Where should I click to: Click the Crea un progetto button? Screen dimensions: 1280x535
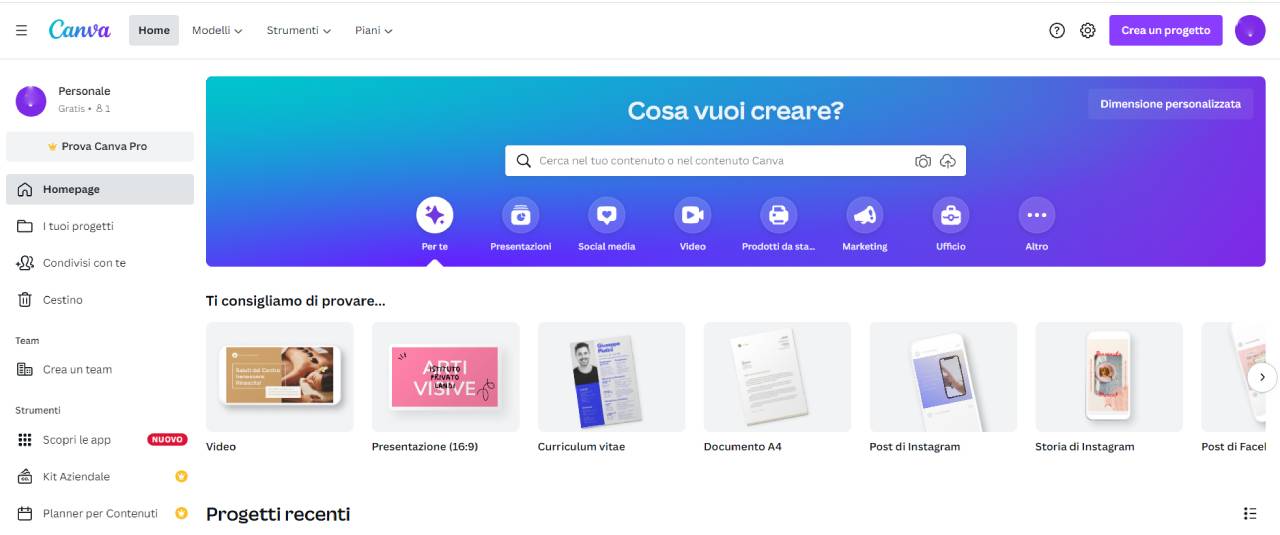tap(1165, 31)
